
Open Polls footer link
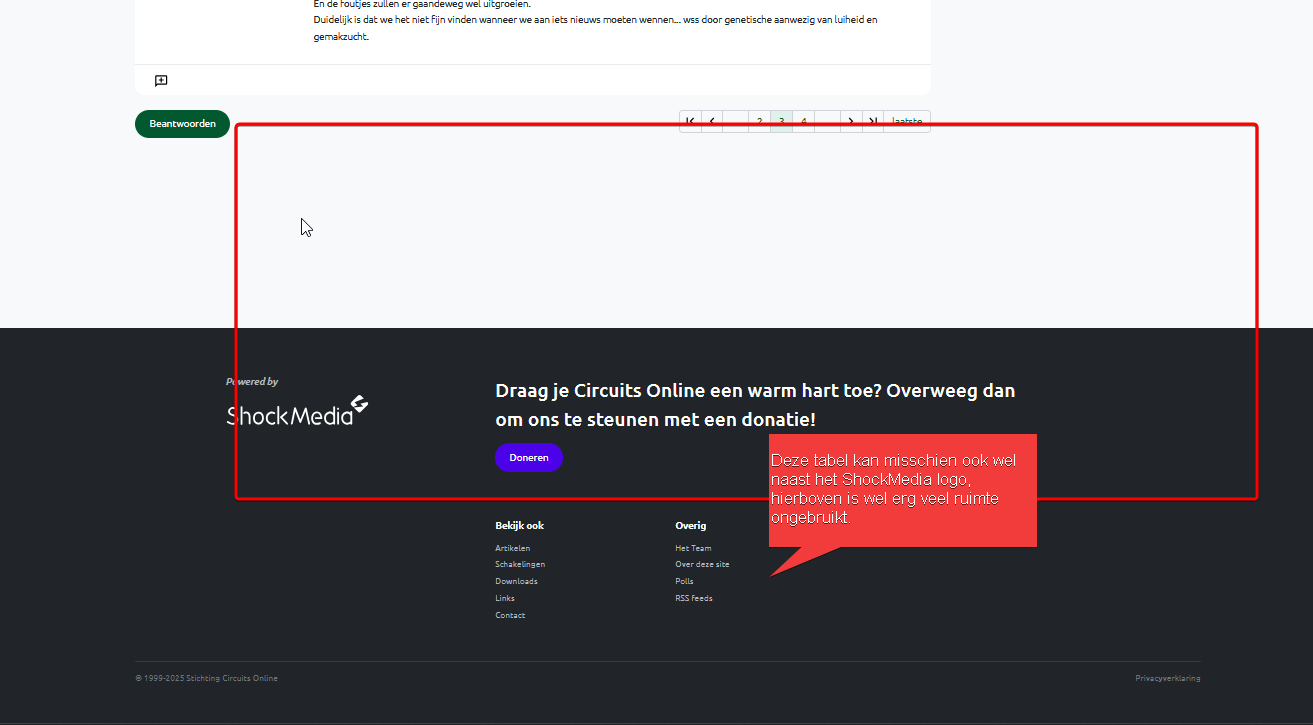(684, 581)
